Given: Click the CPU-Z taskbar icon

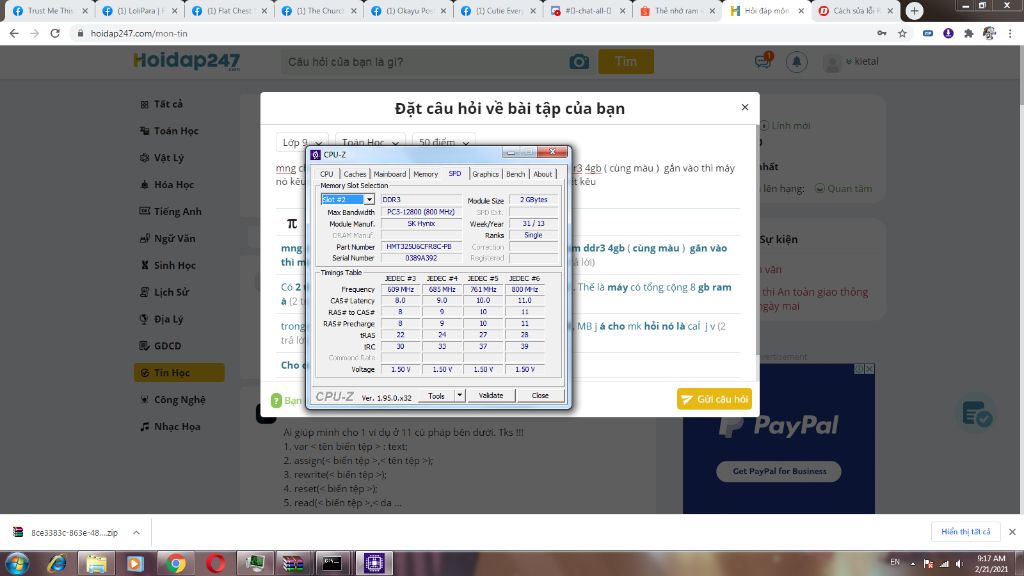Looking at the screenshot, I should coord(374,563).
